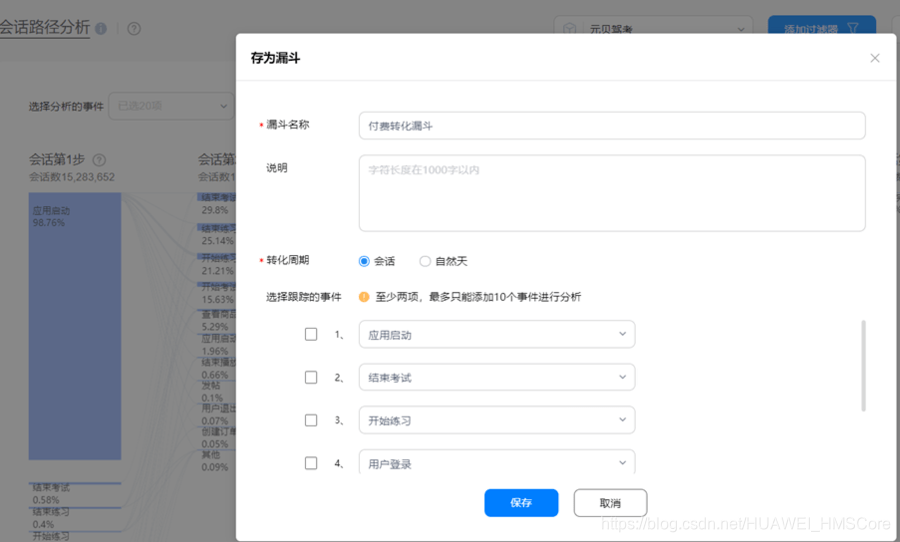Select the 会话 radio option
Image resolution: width=900 pixels, height=542 pixels.
364,261
